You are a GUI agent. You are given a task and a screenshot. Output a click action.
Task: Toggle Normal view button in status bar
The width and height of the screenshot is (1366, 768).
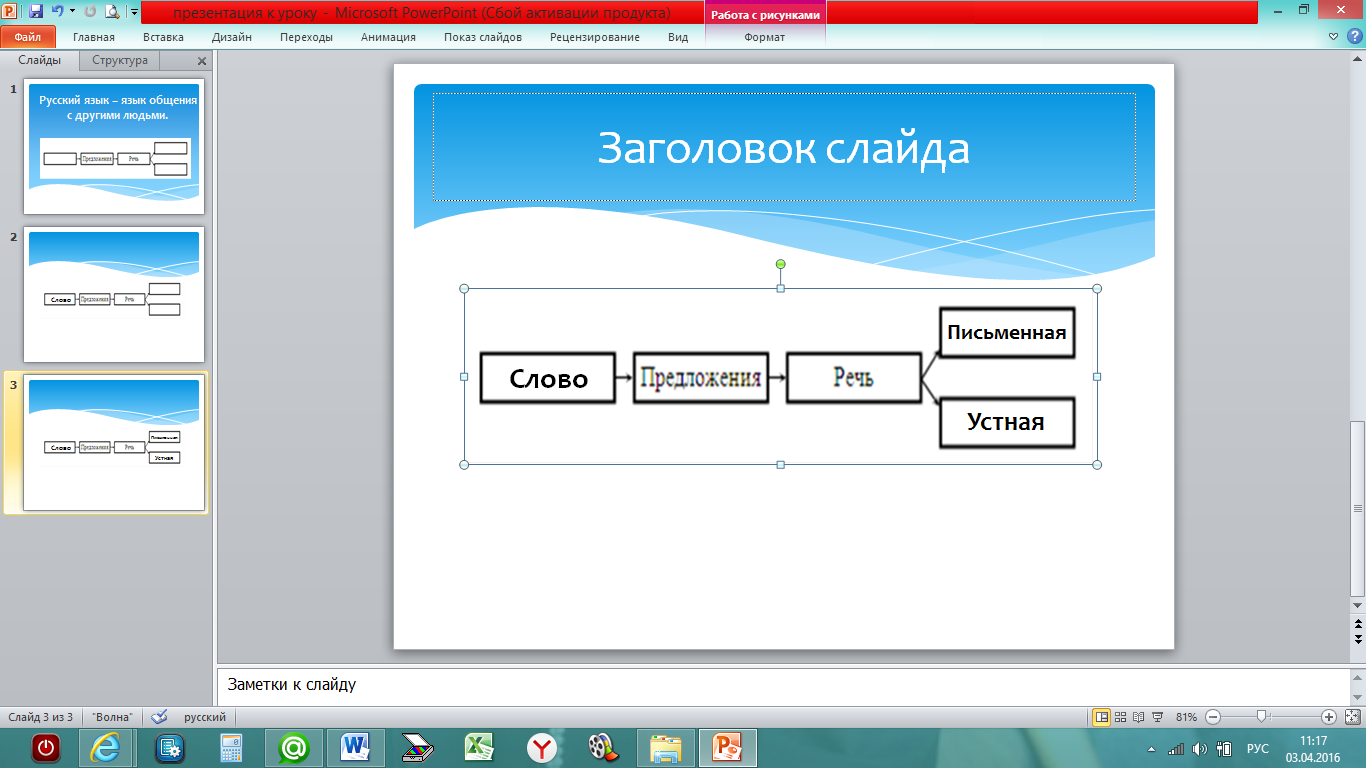click(x=1102, y=717)
